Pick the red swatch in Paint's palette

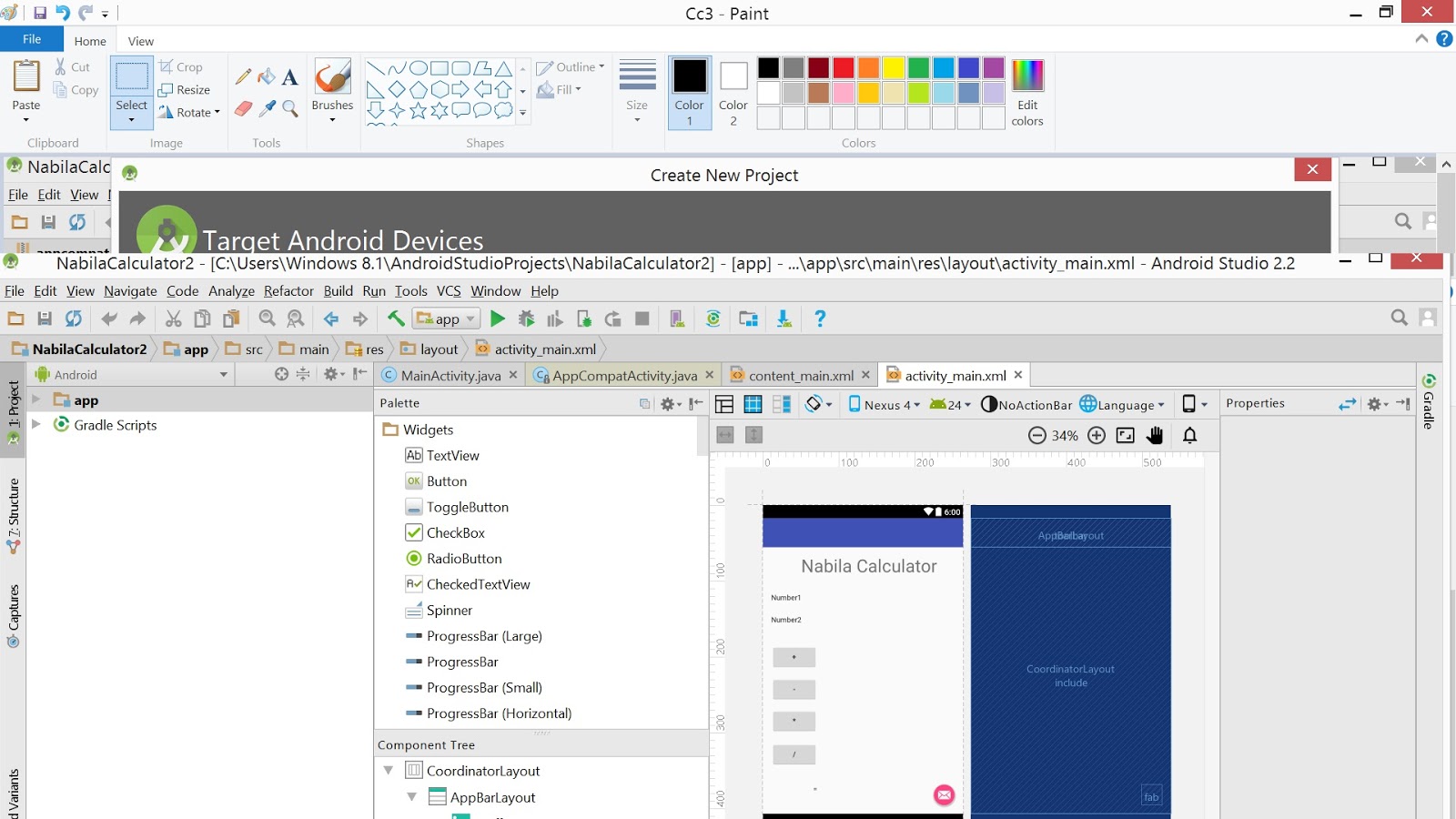pyautogui.click(x=844, y=67)
